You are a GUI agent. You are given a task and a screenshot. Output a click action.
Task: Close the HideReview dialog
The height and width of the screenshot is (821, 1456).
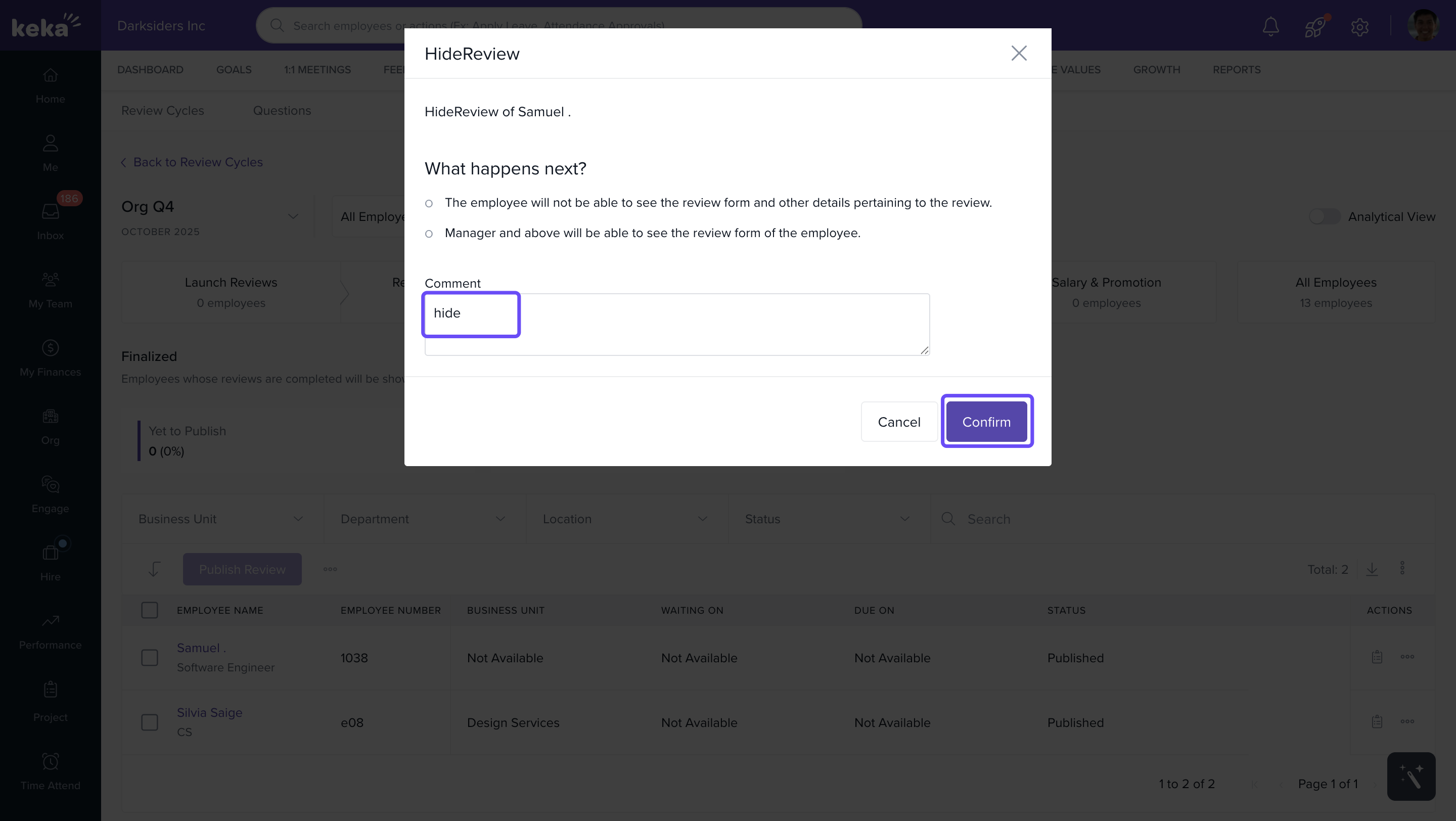point(1019,53)
